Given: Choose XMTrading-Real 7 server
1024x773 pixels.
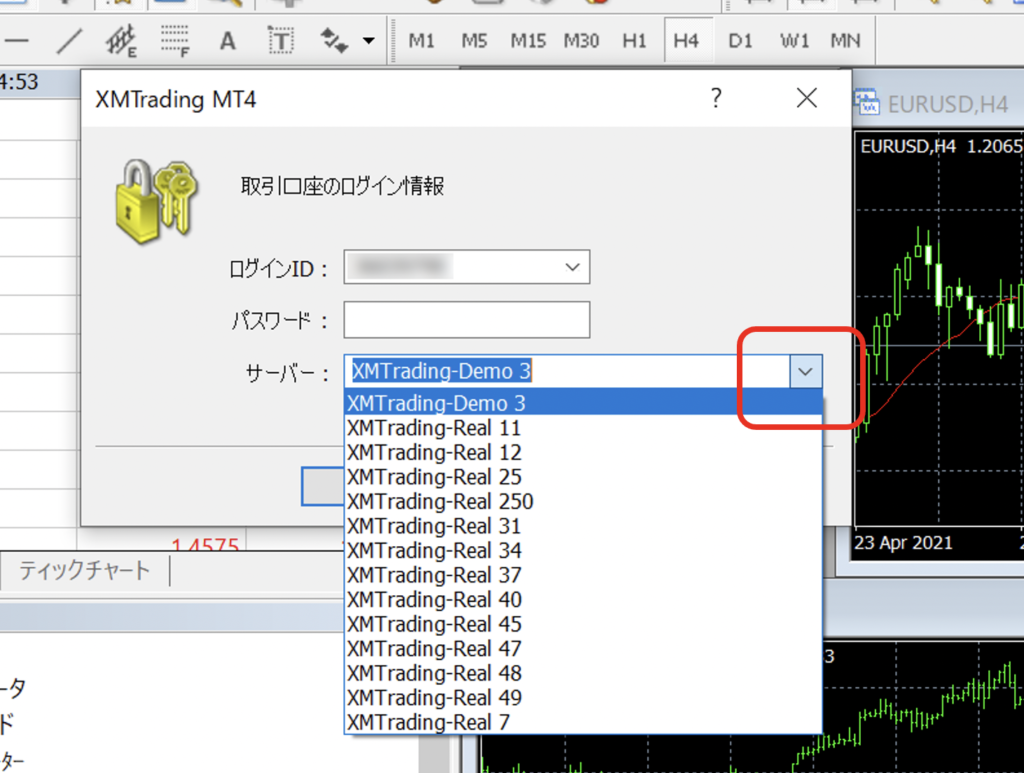Looking at the screenshot, I should pyautogui.click(x=583, y=722).
